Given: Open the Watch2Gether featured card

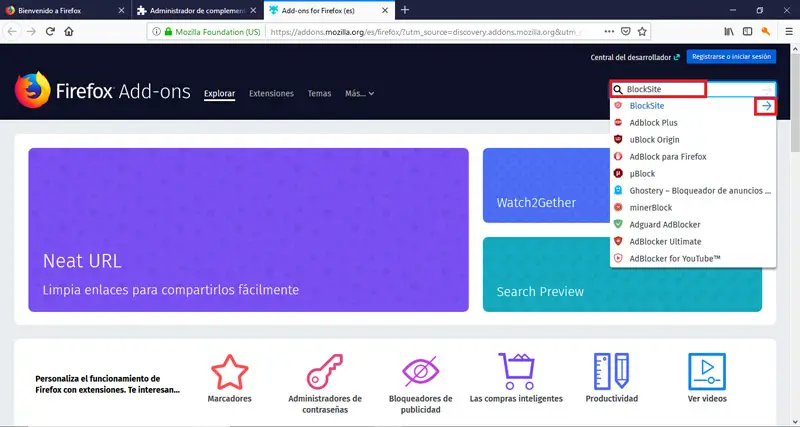Looking at the screenshot, I should click(x=546, y=185).
